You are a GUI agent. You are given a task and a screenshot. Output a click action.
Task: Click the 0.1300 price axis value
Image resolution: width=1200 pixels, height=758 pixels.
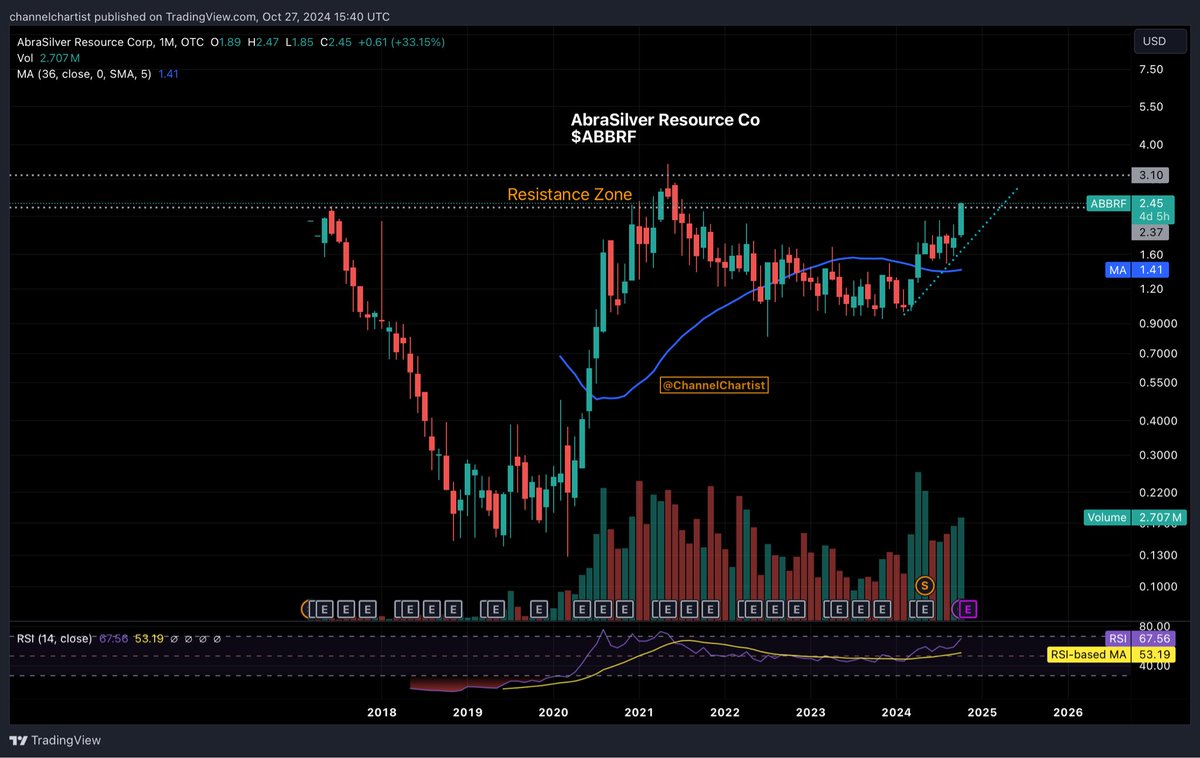pos(1156,555)
